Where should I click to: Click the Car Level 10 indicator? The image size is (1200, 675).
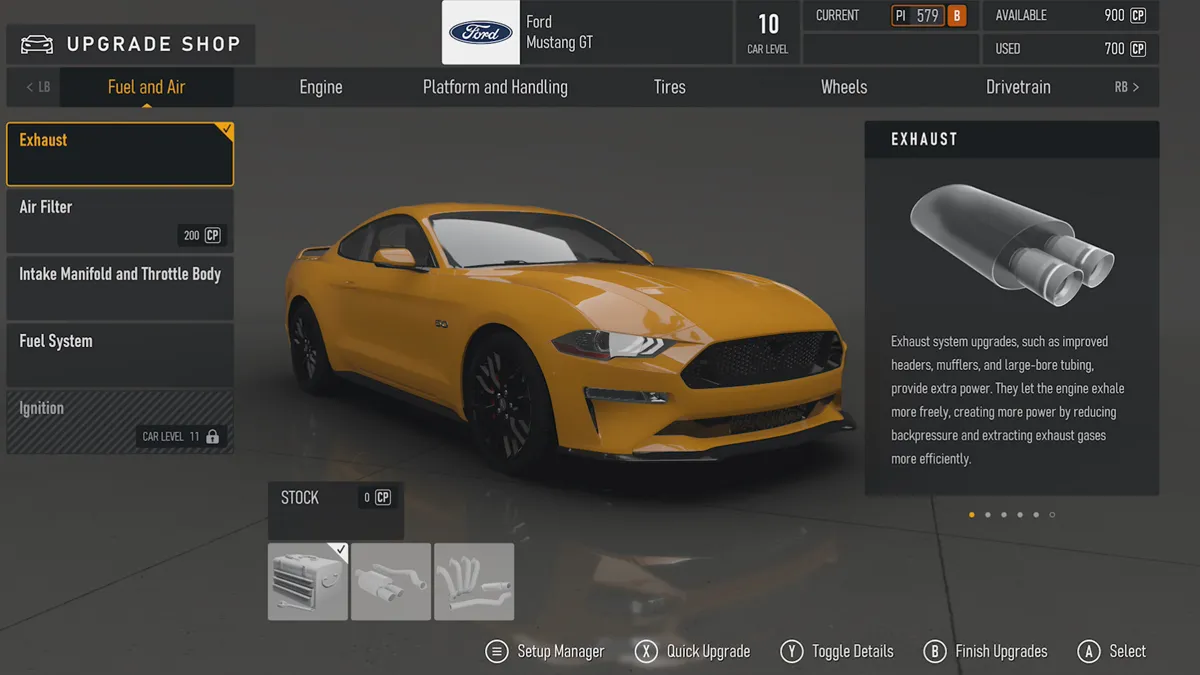767,32
